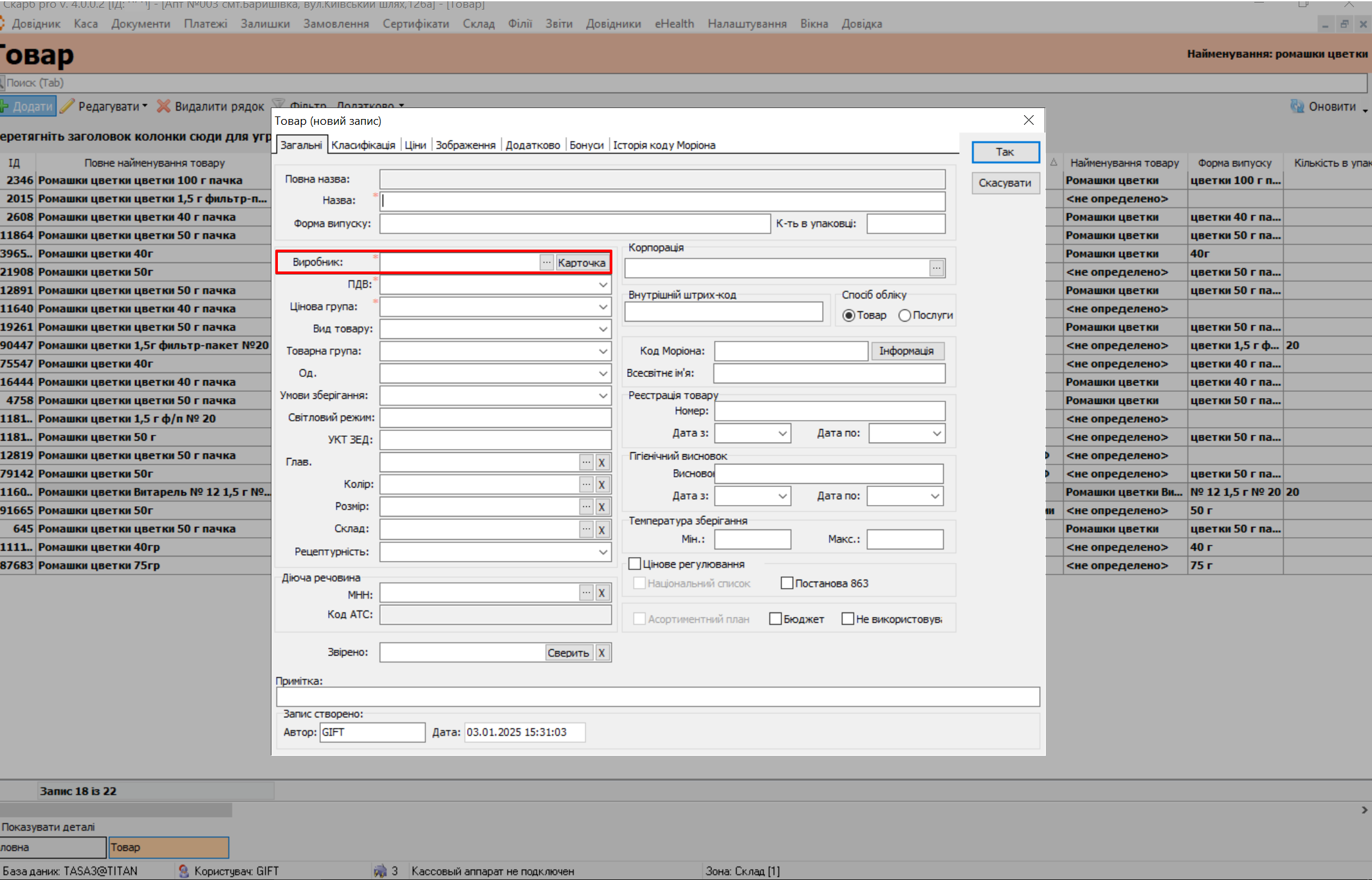Enable the Цінове регулювання checkbox
Screen dimensions: 1372x880
(x=635, y=564)
